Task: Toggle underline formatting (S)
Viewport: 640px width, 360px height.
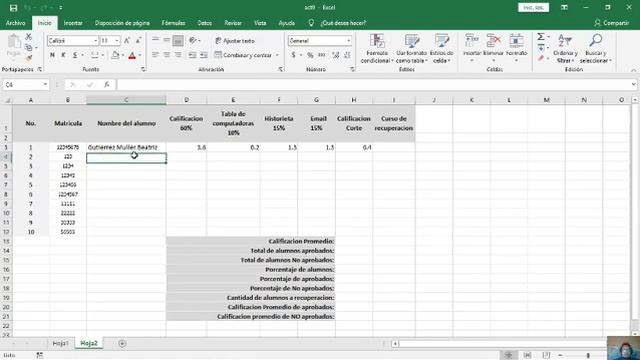Action: (75, 55)
